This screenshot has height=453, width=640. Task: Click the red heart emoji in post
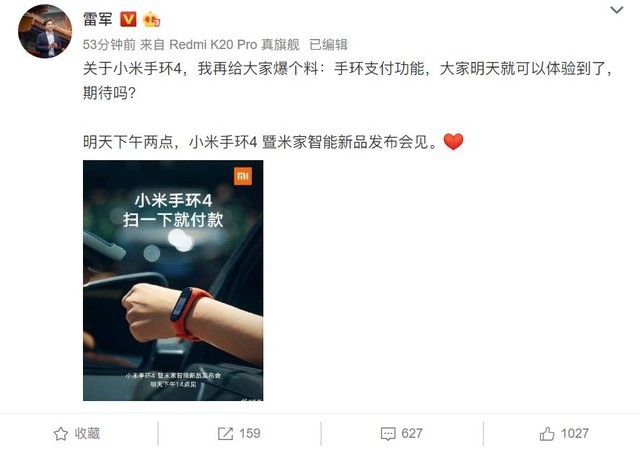coord(453,142)
